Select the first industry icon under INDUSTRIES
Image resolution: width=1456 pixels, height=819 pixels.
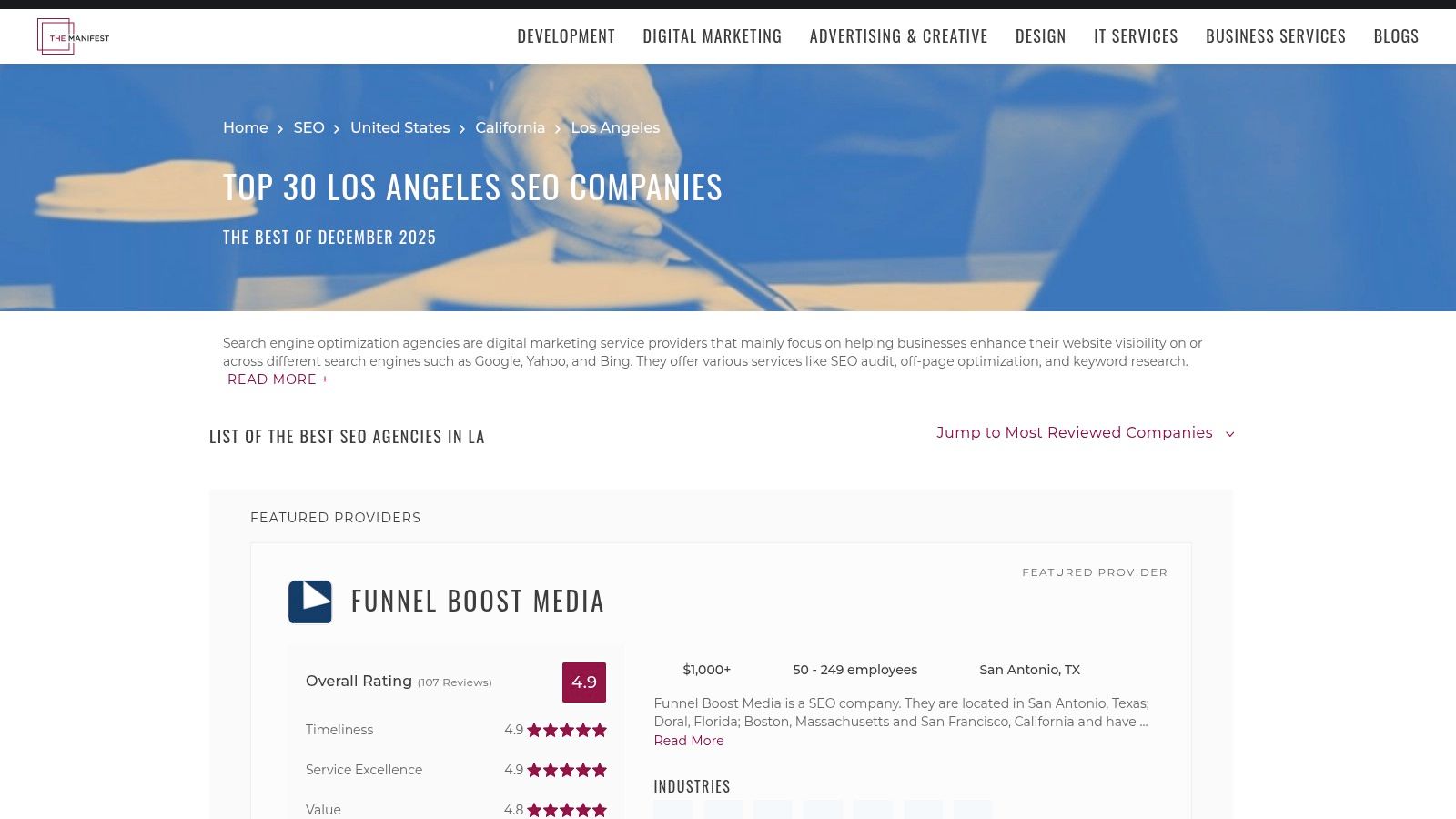673,811
